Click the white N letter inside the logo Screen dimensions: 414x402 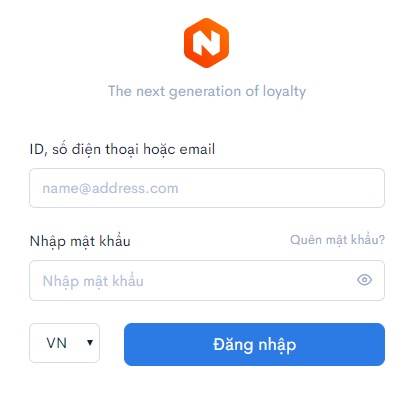point(207,43)
